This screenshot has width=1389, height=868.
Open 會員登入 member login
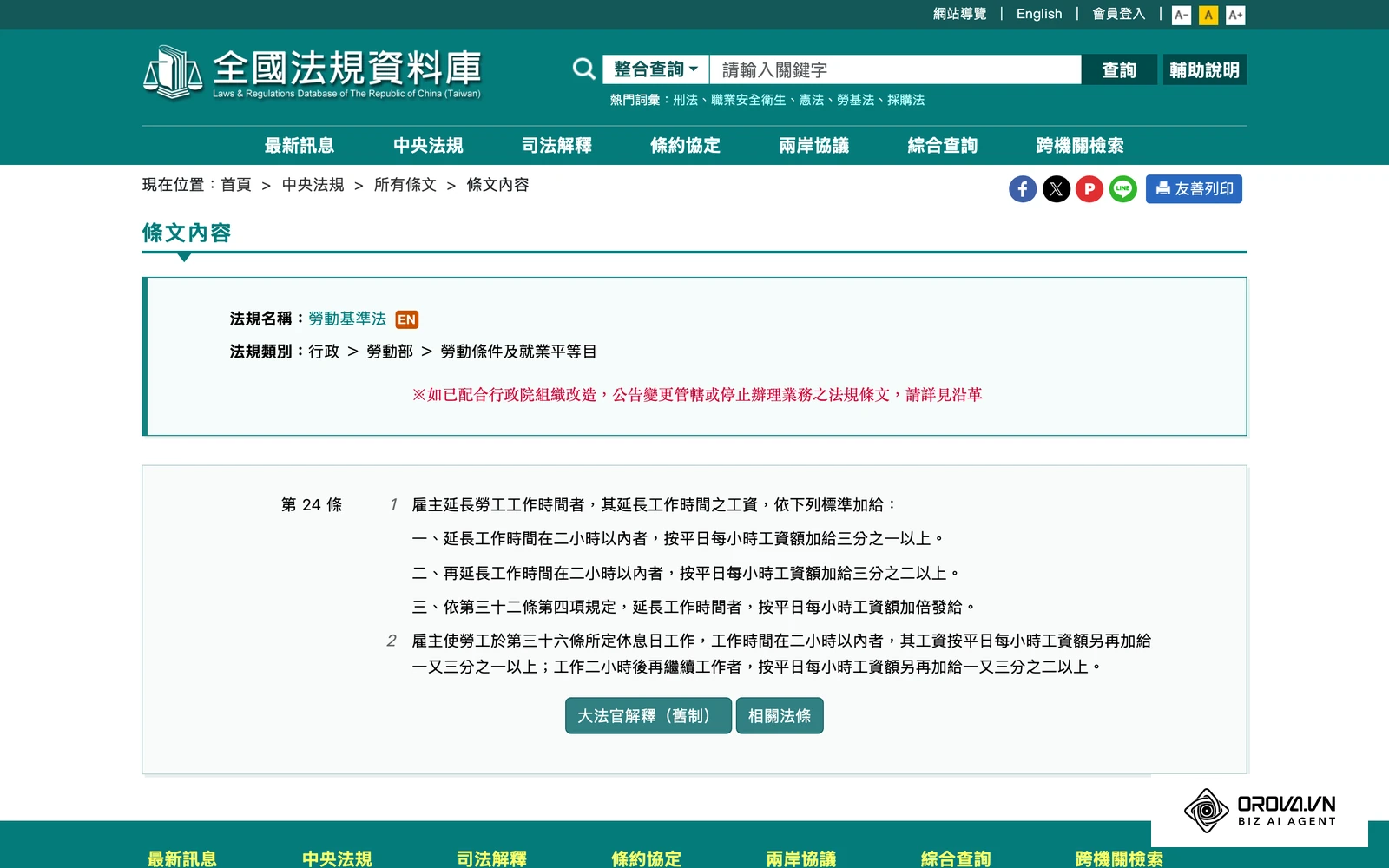[x=1118, y=14]
